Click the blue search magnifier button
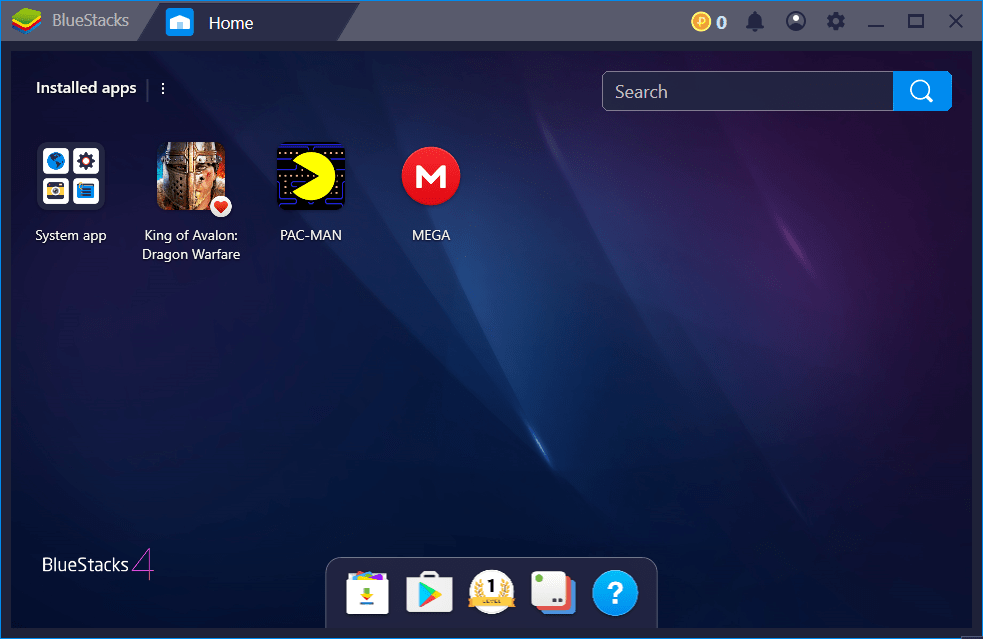Screen dimensions: 983x639 [922, 91]
